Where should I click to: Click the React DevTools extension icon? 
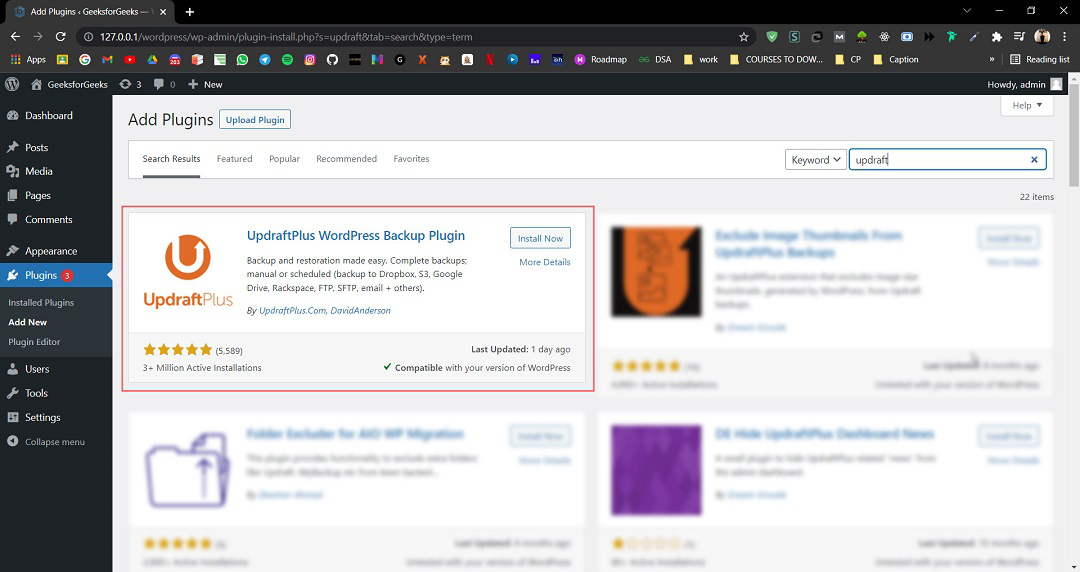(884, 37)
